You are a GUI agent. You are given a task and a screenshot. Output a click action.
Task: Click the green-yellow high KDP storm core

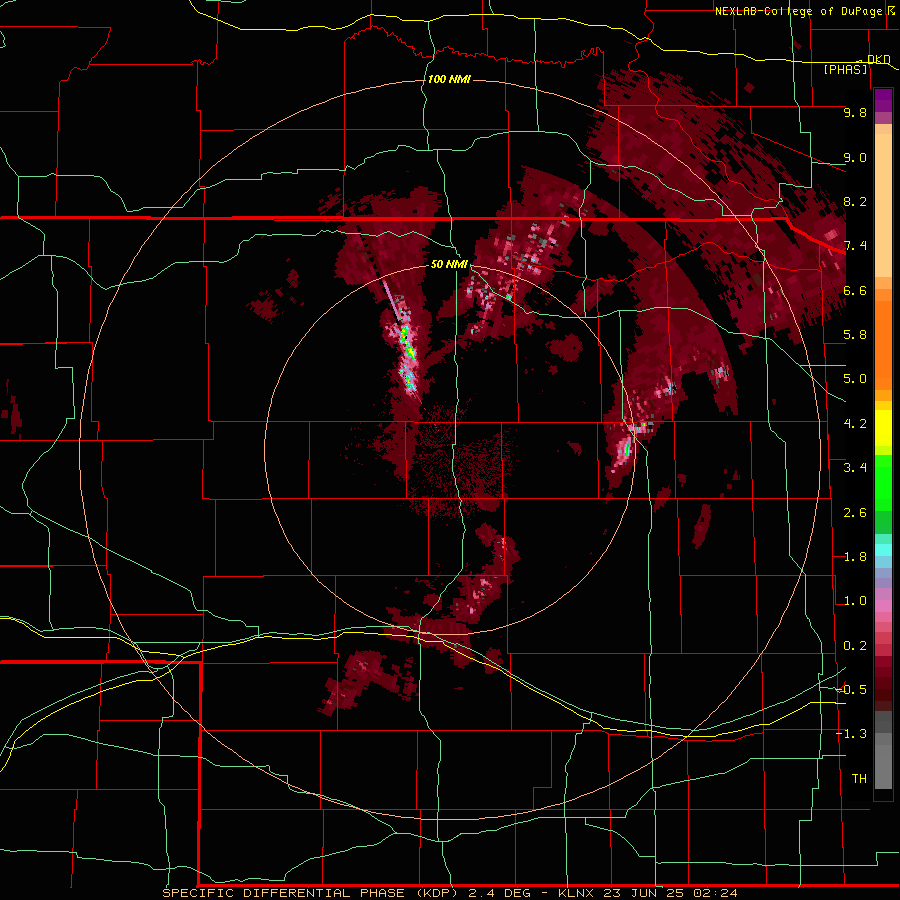[407, 342]
